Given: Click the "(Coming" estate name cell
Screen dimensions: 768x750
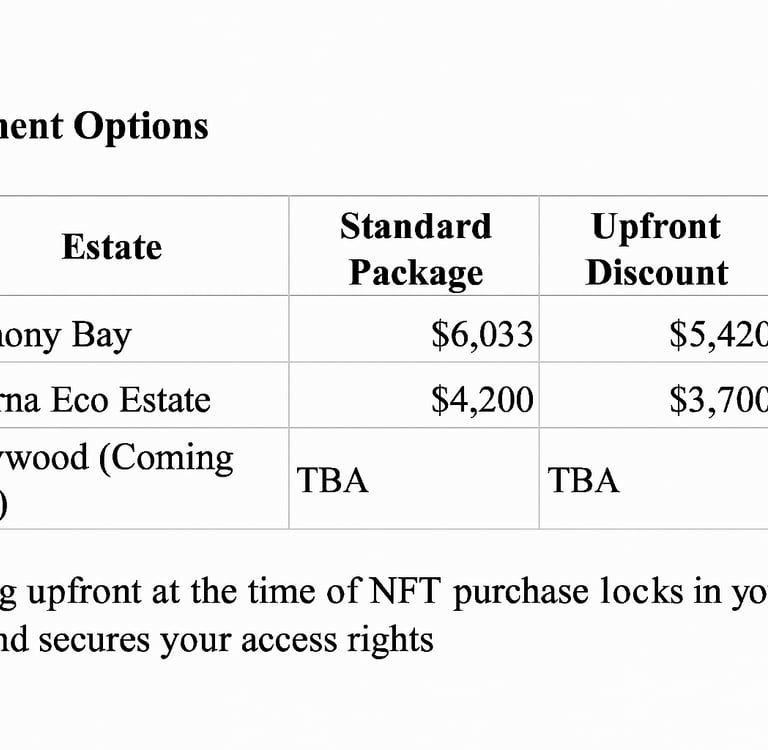Looking at the screenshot, I should [x=130, y=459].
